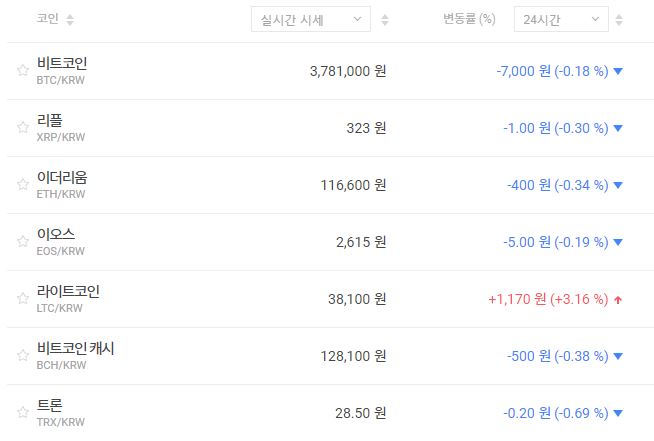
Task: Toggle the 리플 favorite star
Action: [22, 127]
